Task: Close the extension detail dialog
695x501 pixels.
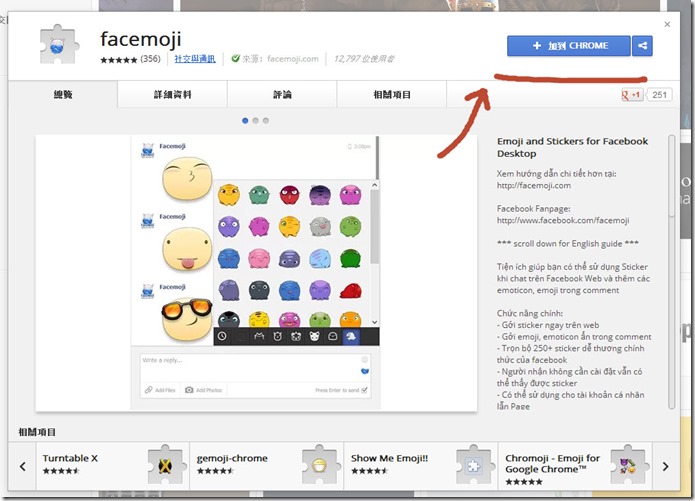Action: coord(667,24)
